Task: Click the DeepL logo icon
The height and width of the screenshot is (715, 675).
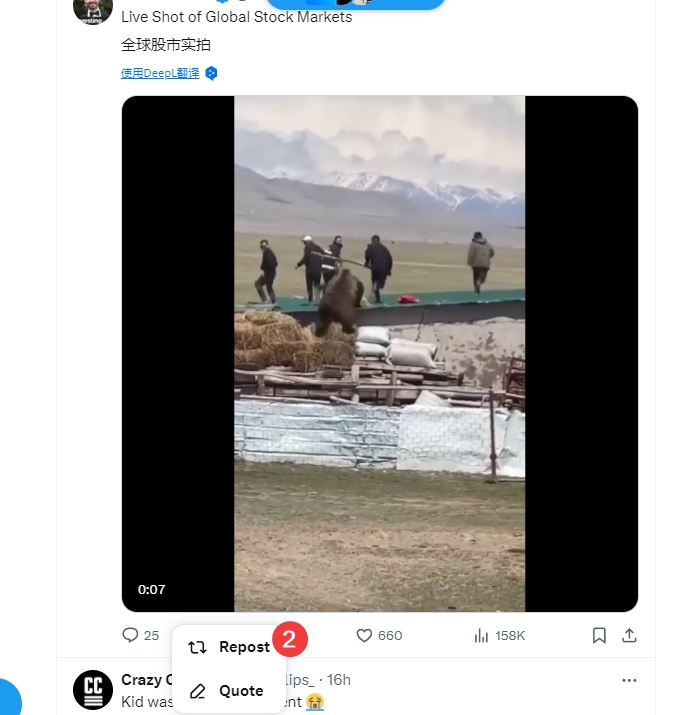Action: coord(211,73)
